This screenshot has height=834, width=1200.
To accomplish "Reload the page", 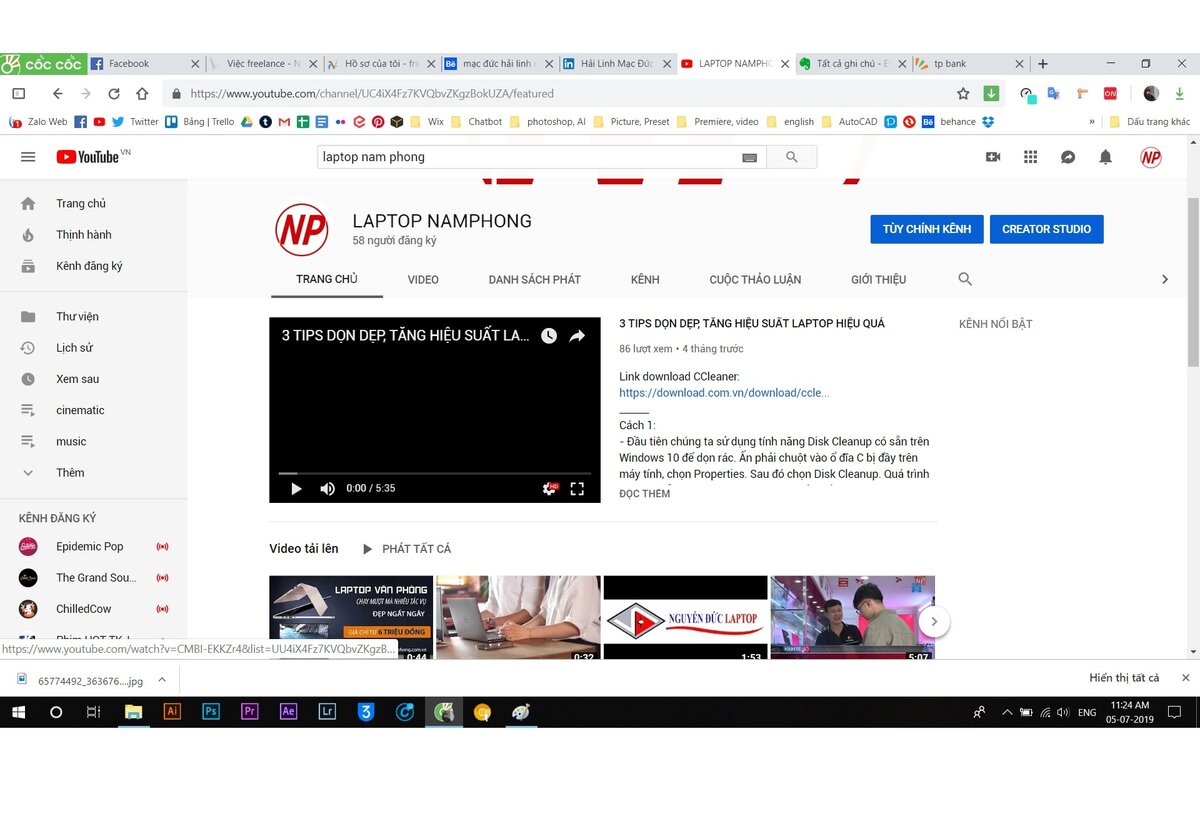I will pyautogui.click(x=114, y=93).
